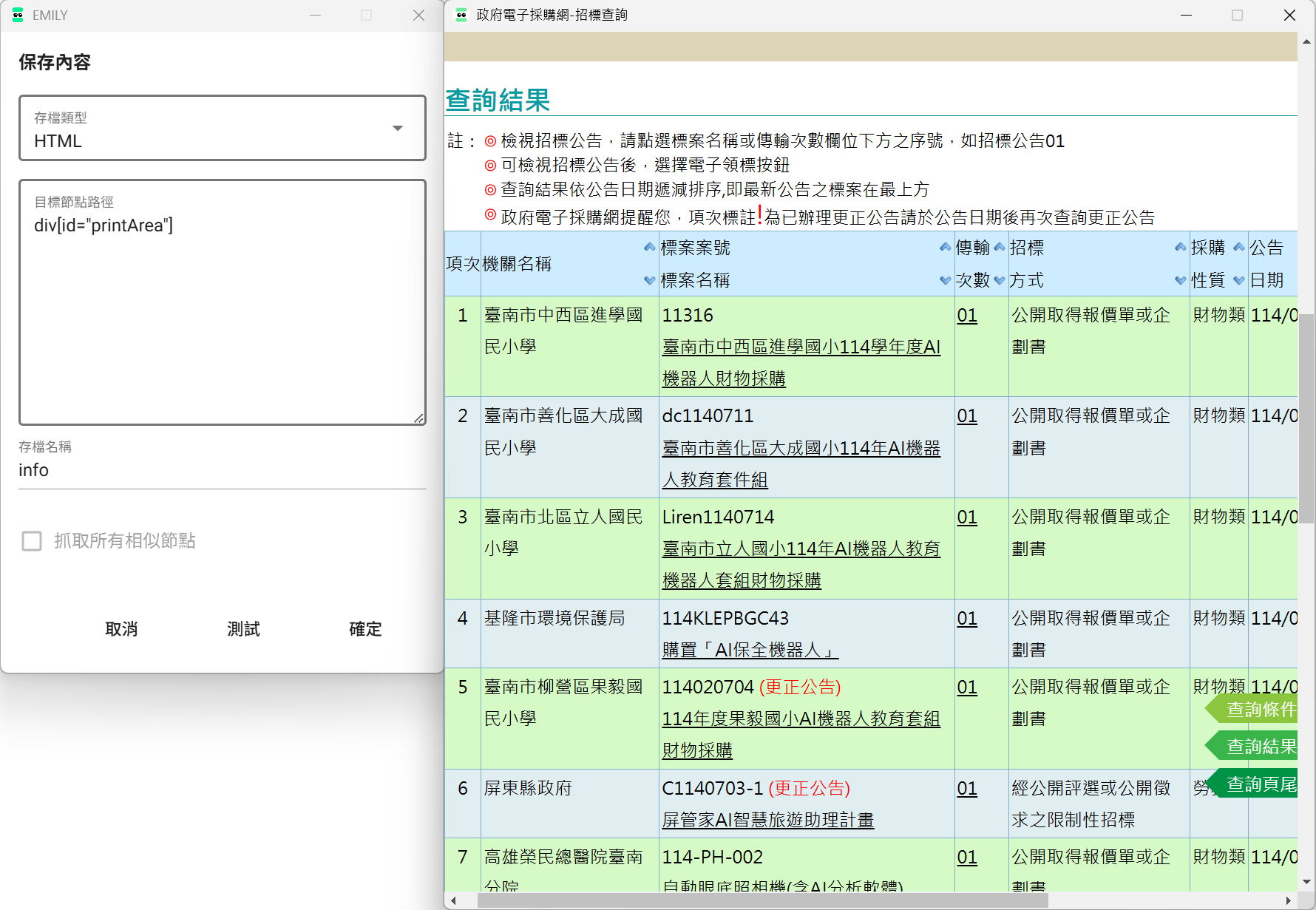Viewport: 1316px width, 910px height.
Task: Sort 招標方式 column with up arrow
Action: [1181, 247]
